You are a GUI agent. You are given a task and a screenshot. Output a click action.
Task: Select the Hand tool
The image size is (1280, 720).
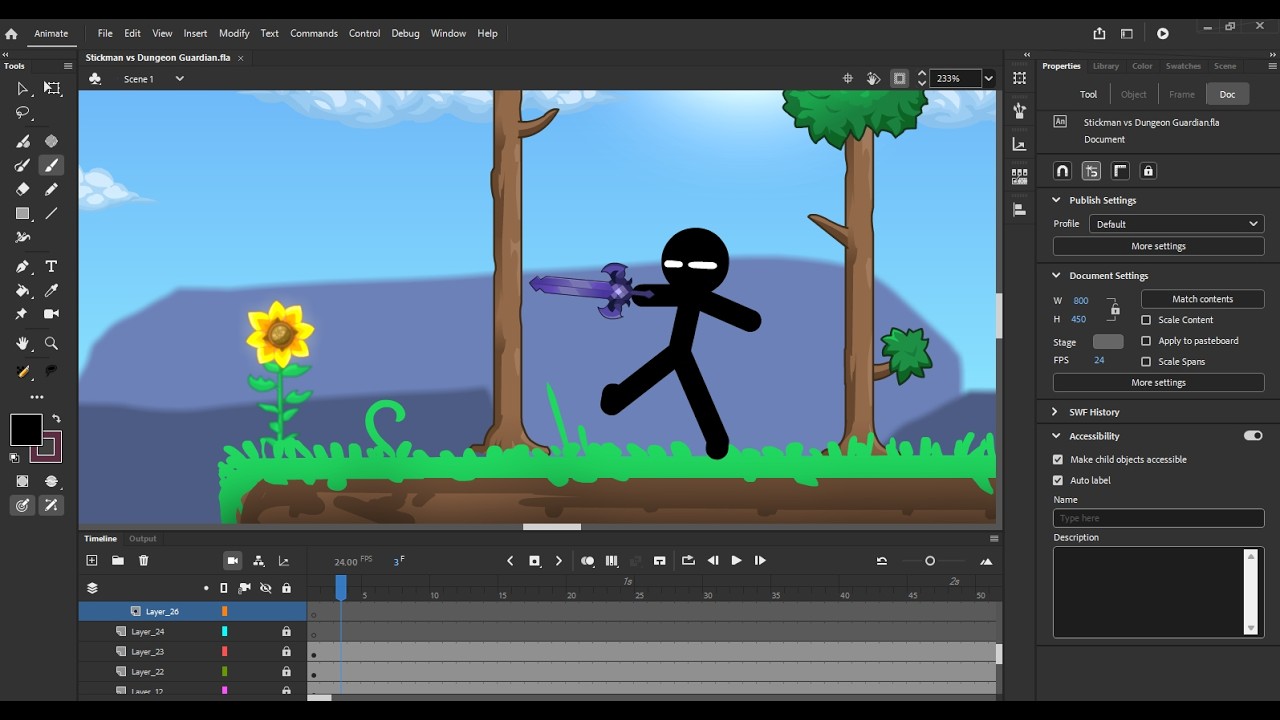22,343
